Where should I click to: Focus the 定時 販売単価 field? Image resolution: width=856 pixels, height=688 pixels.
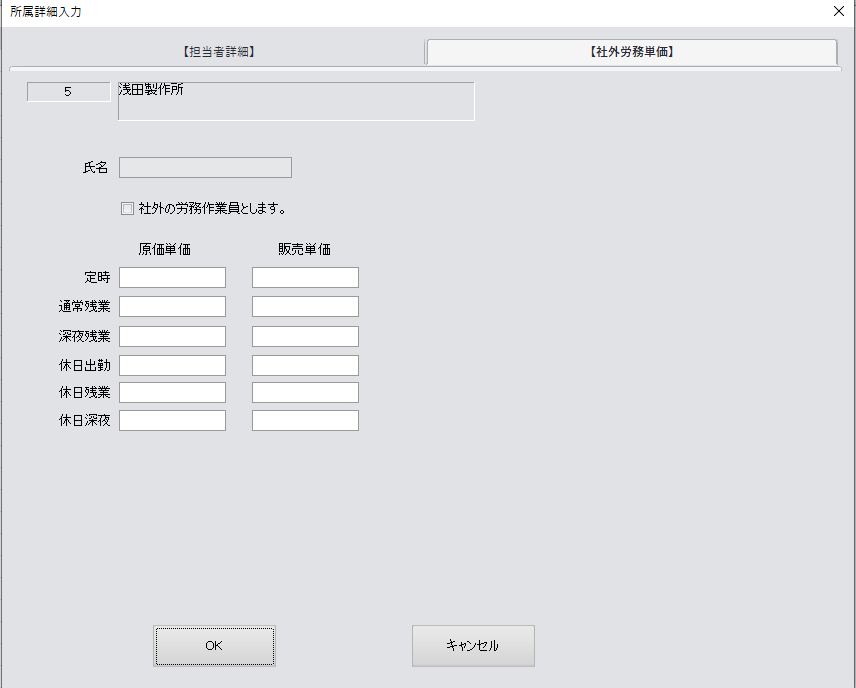coord(305,277)
